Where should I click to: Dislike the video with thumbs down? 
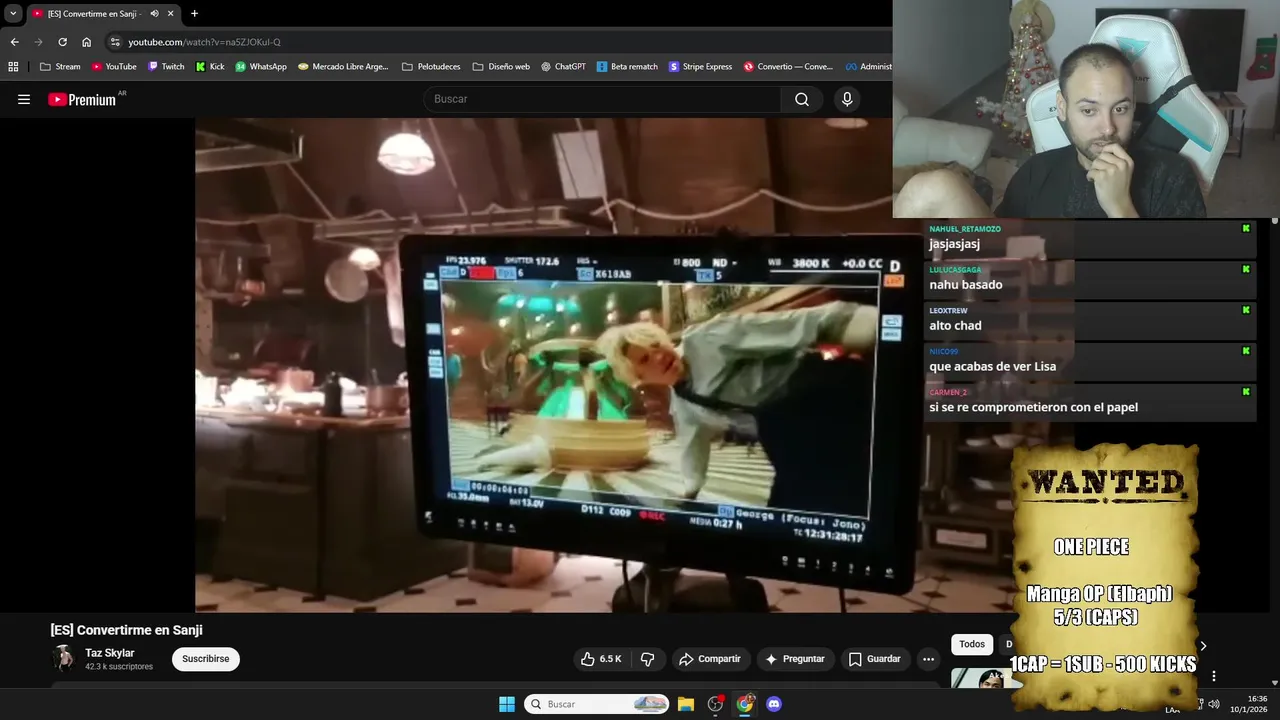click(x=647, y=659)
